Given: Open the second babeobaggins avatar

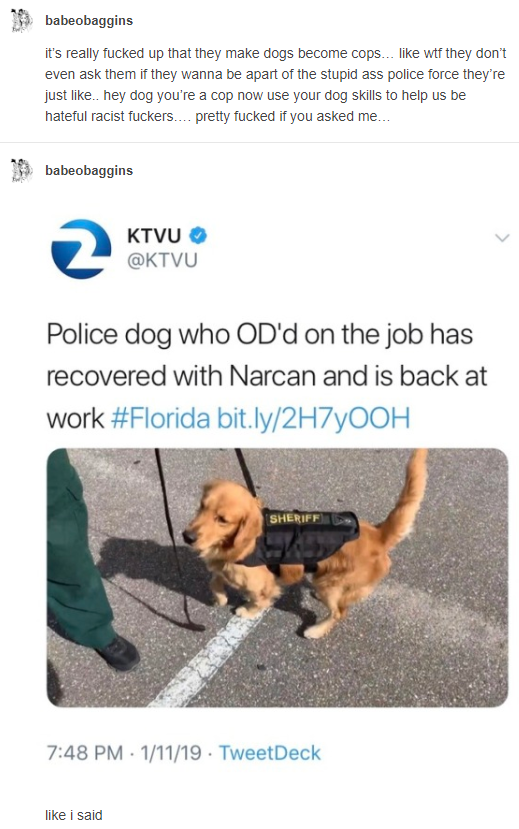Looking at the screenshot, I should 20,170.
